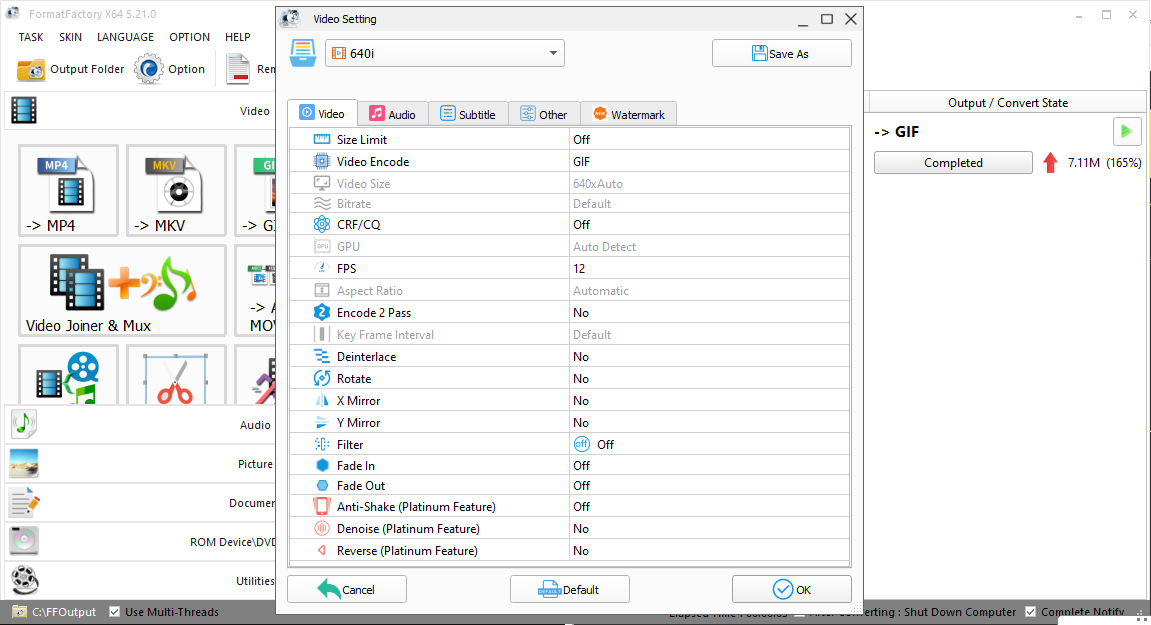Viewport: 1151px width, 625px height.
Task: Open the Video Encode GIF value
Action: point(708,162)
